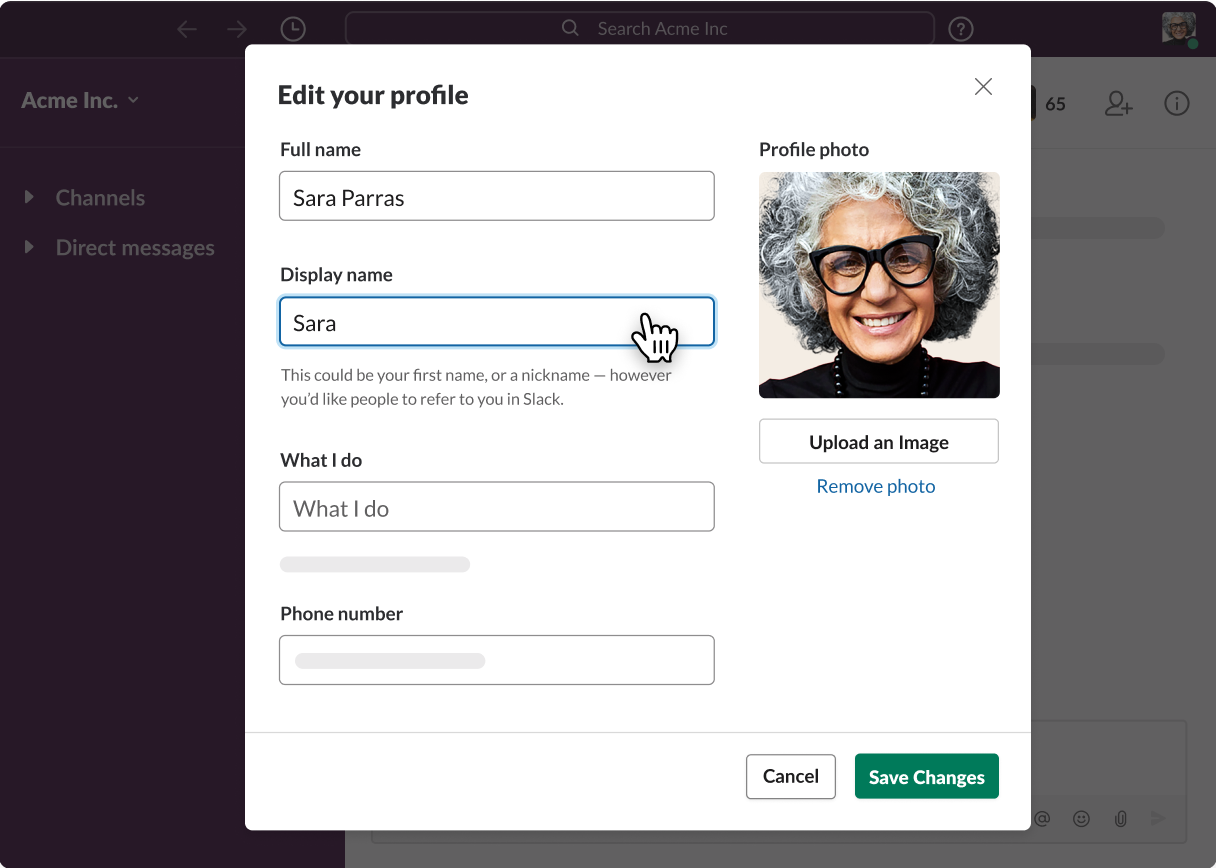
Task: Click your profile avatar in the top bar
Action: 1179,28
